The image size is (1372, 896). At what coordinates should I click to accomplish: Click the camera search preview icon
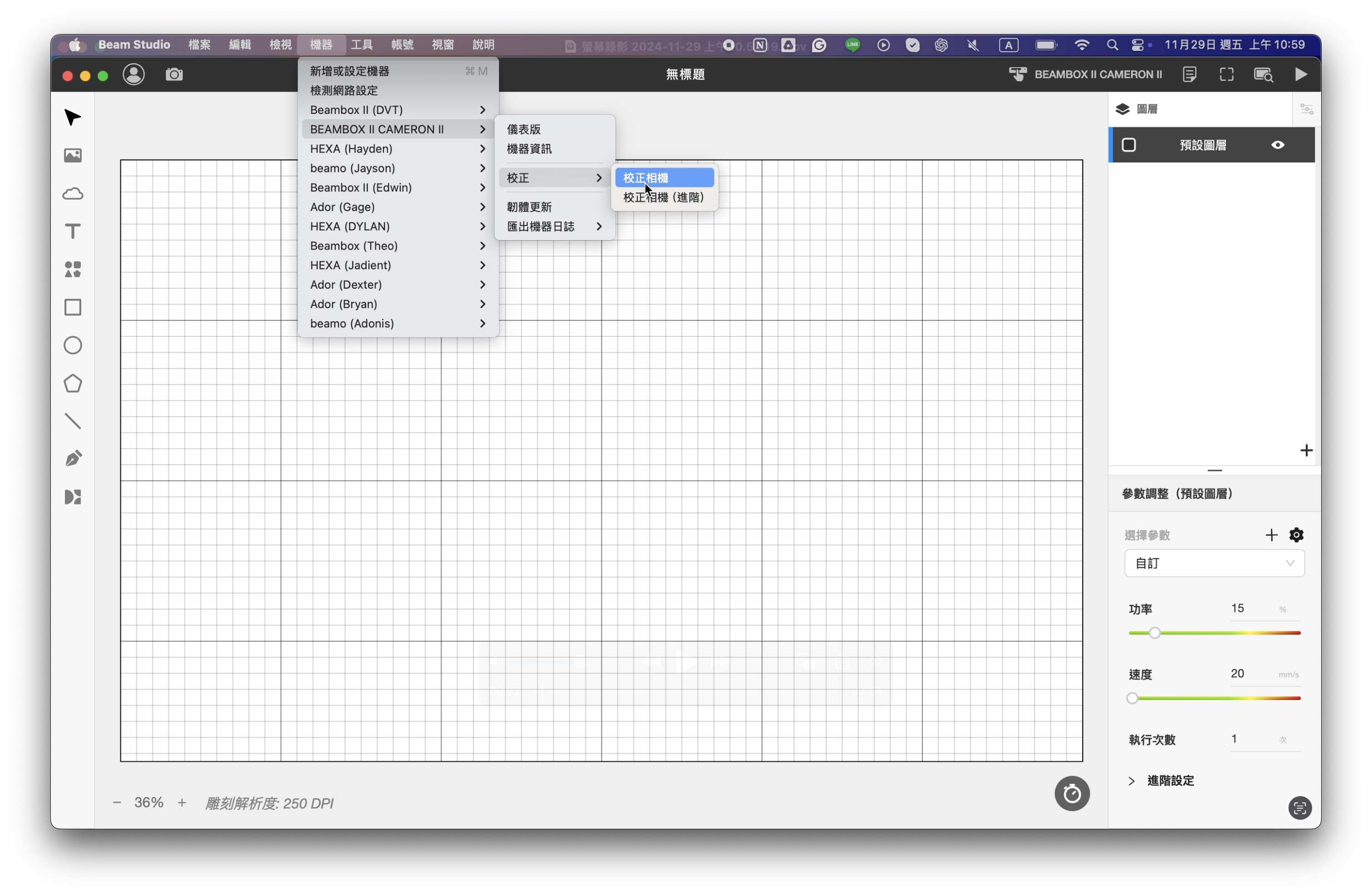point(1263,74)
